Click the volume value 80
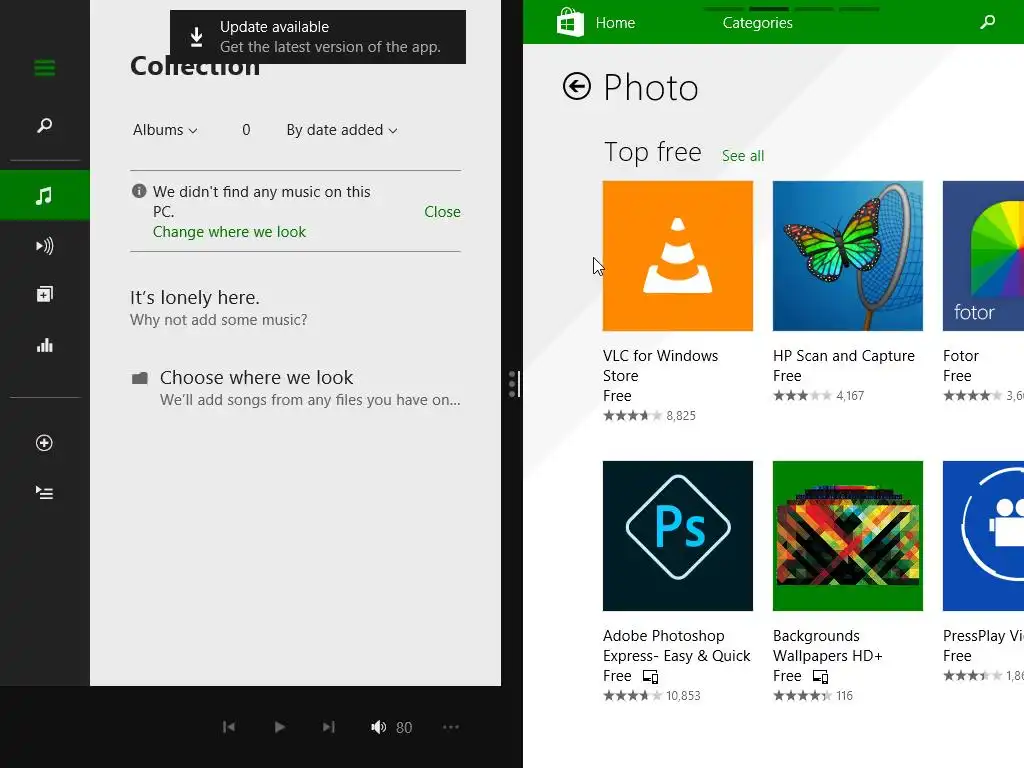 point(404,728)
